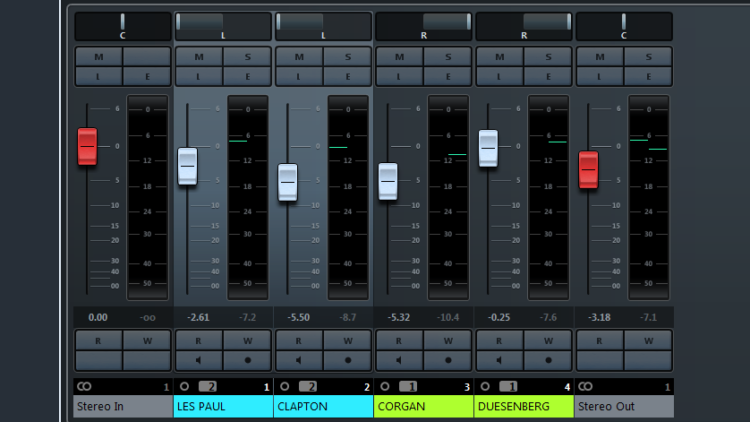
Task: Click mono circle icon on LES PAUL
Action: pos(184,386)
